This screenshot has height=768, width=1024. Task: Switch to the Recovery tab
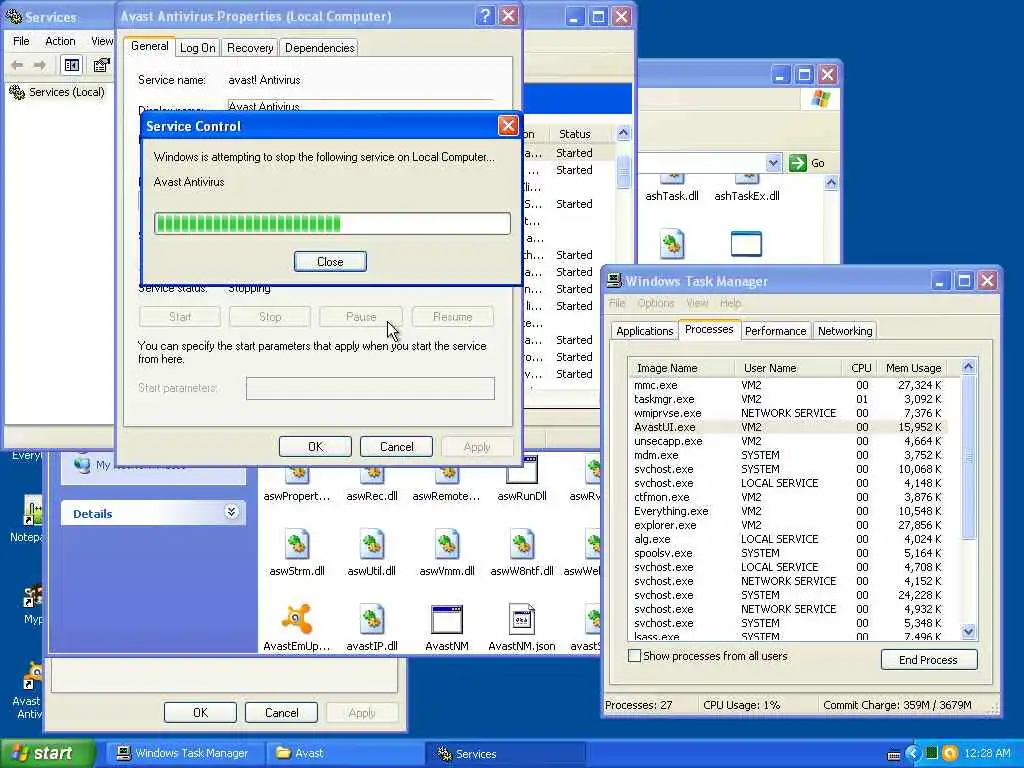250,48
